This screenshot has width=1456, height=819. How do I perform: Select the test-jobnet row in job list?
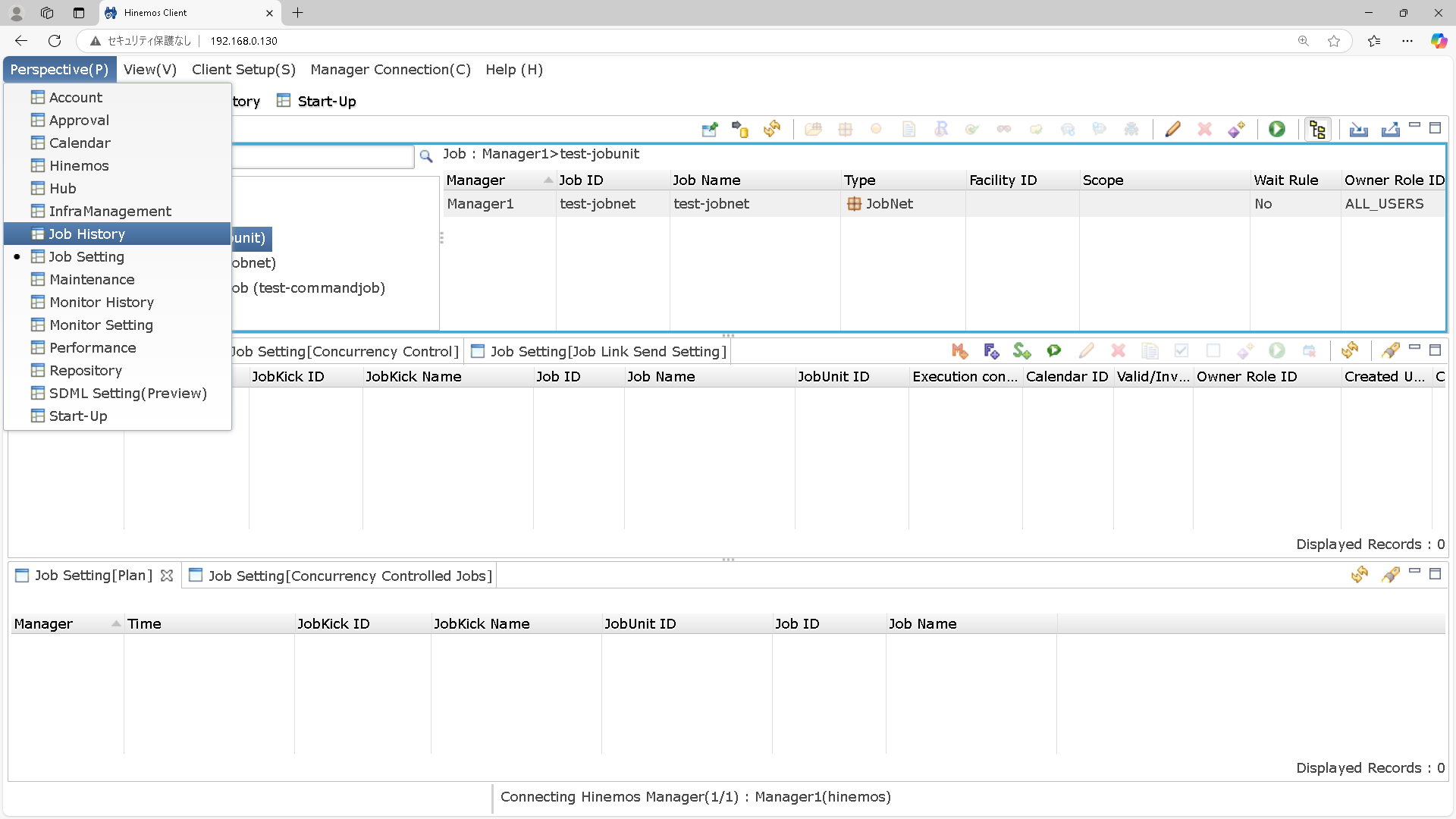tap(598, 204)
